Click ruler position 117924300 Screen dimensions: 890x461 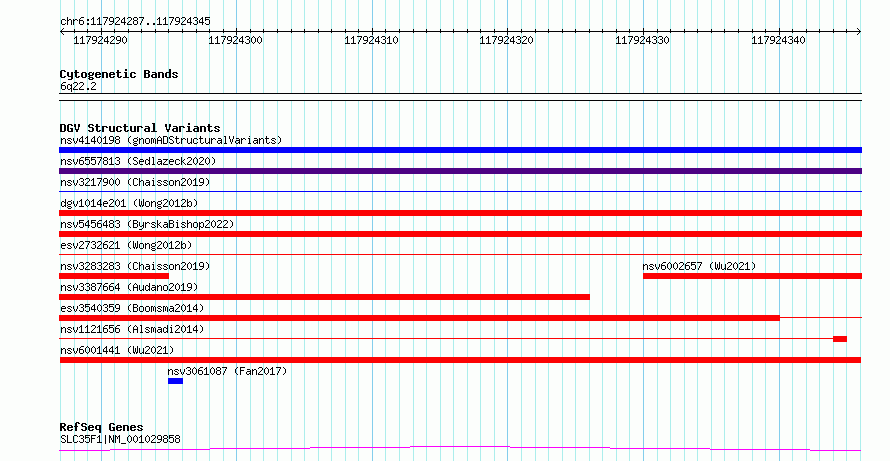click(x=236, y=40)
